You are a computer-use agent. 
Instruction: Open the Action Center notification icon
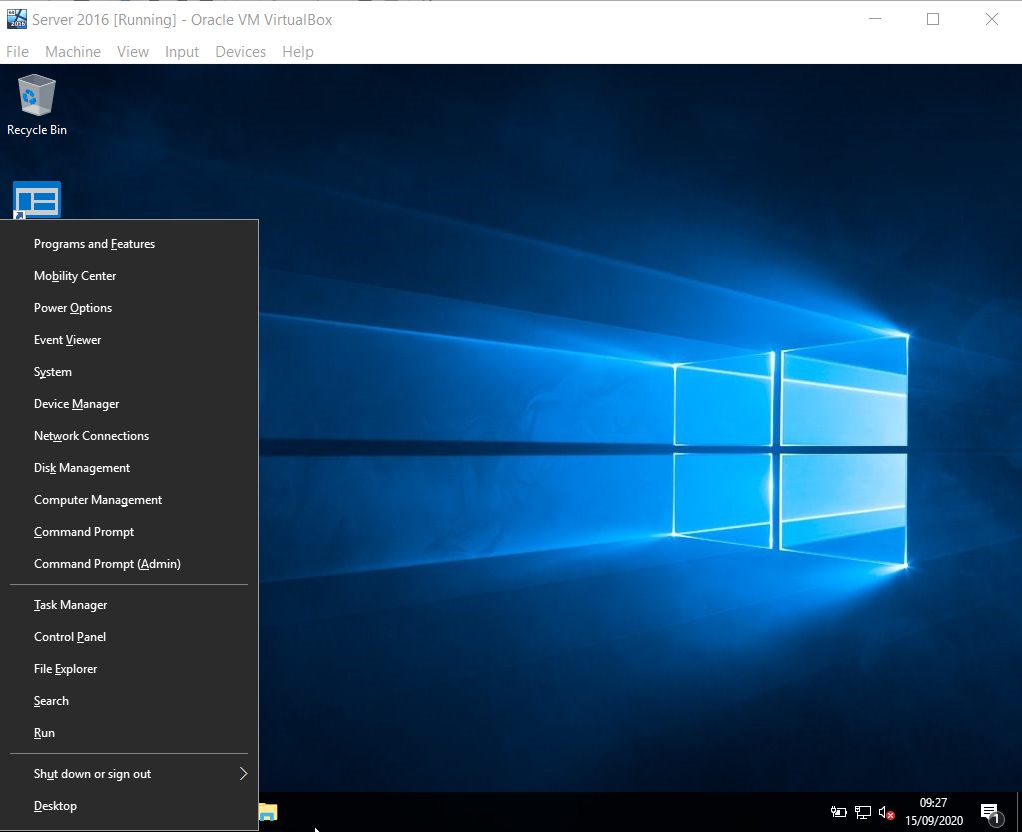click(x=991, y=813)
